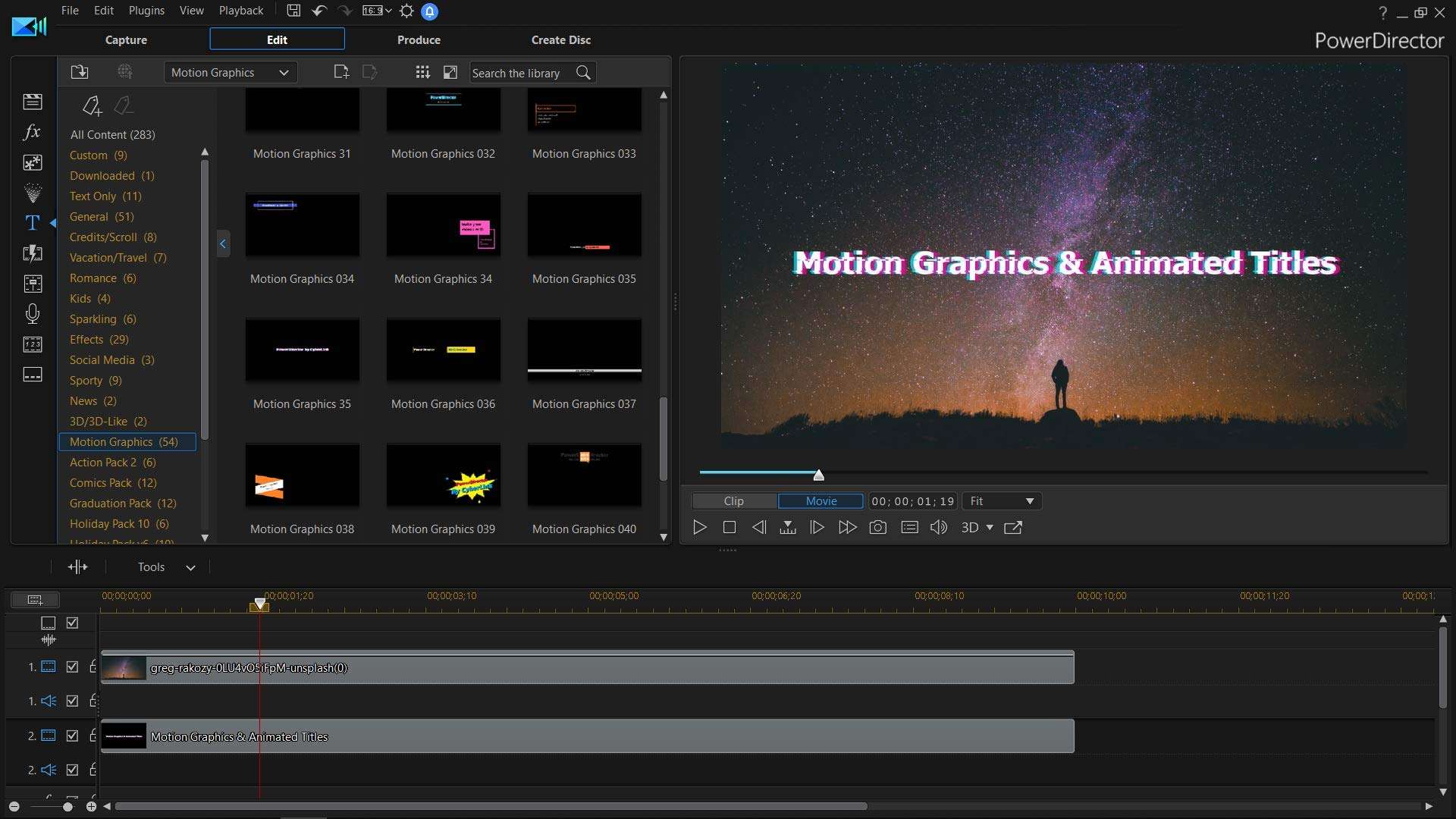
Task: Open the Fit zoom dropdown
Action: point(1001,500)
